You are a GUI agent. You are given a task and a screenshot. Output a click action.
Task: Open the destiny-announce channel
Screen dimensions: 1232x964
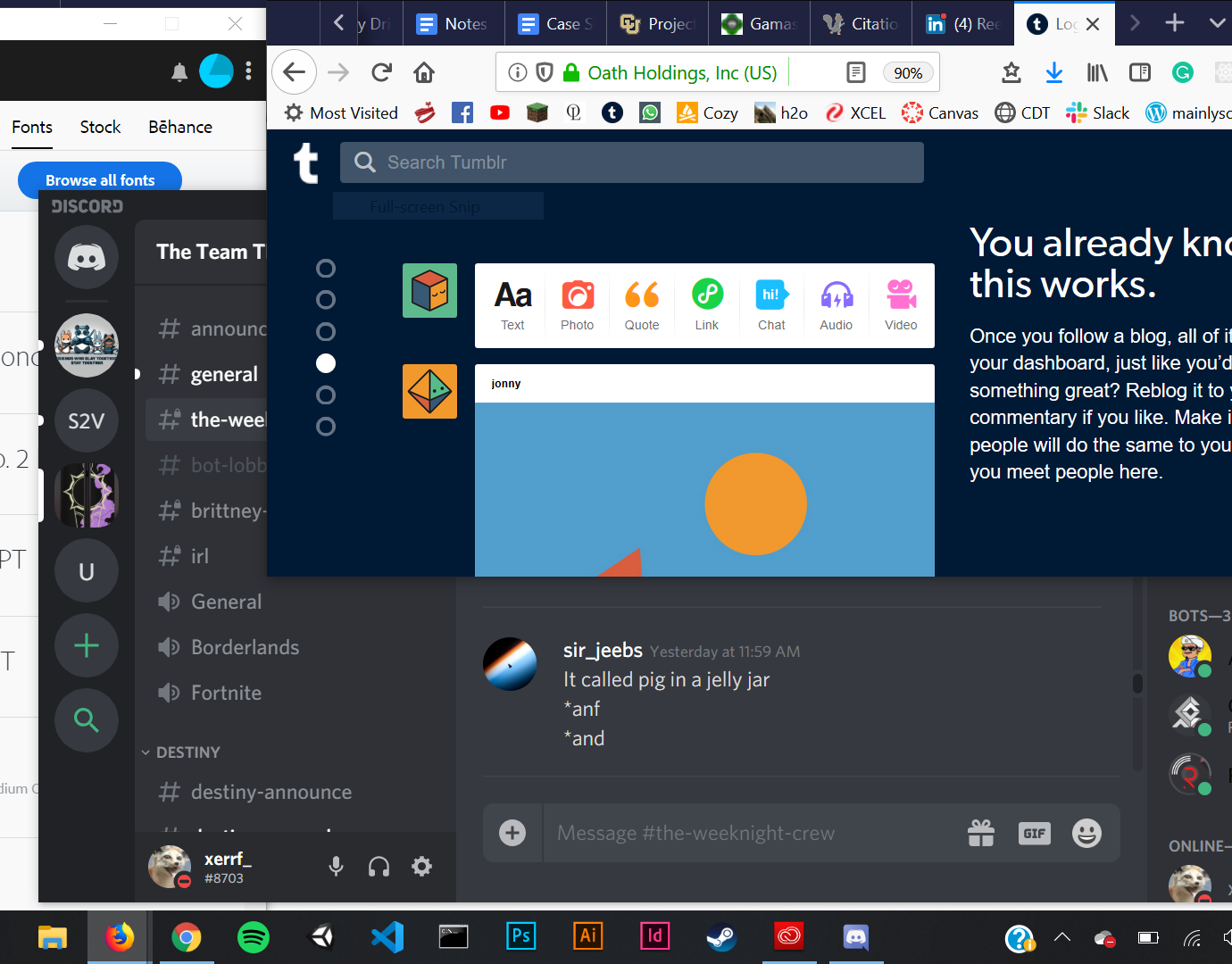coord(255,792)
